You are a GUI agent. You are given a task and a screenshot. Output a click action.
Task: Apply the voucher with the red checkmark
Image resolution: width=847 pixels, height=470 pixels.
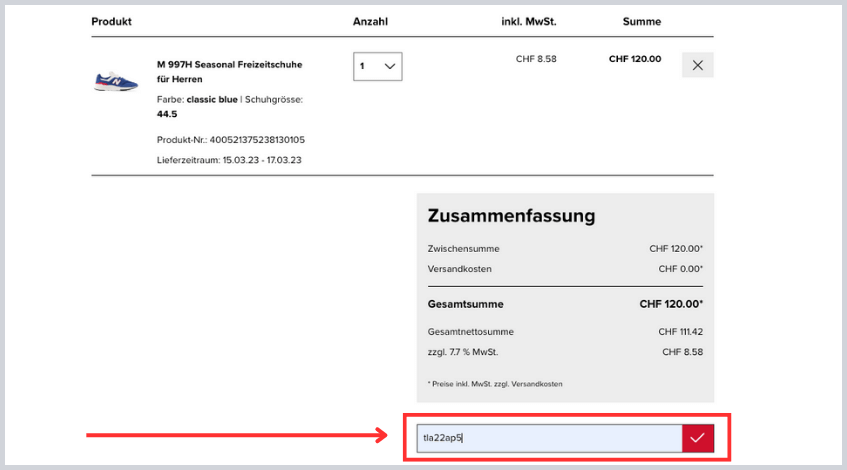point(697,438)
